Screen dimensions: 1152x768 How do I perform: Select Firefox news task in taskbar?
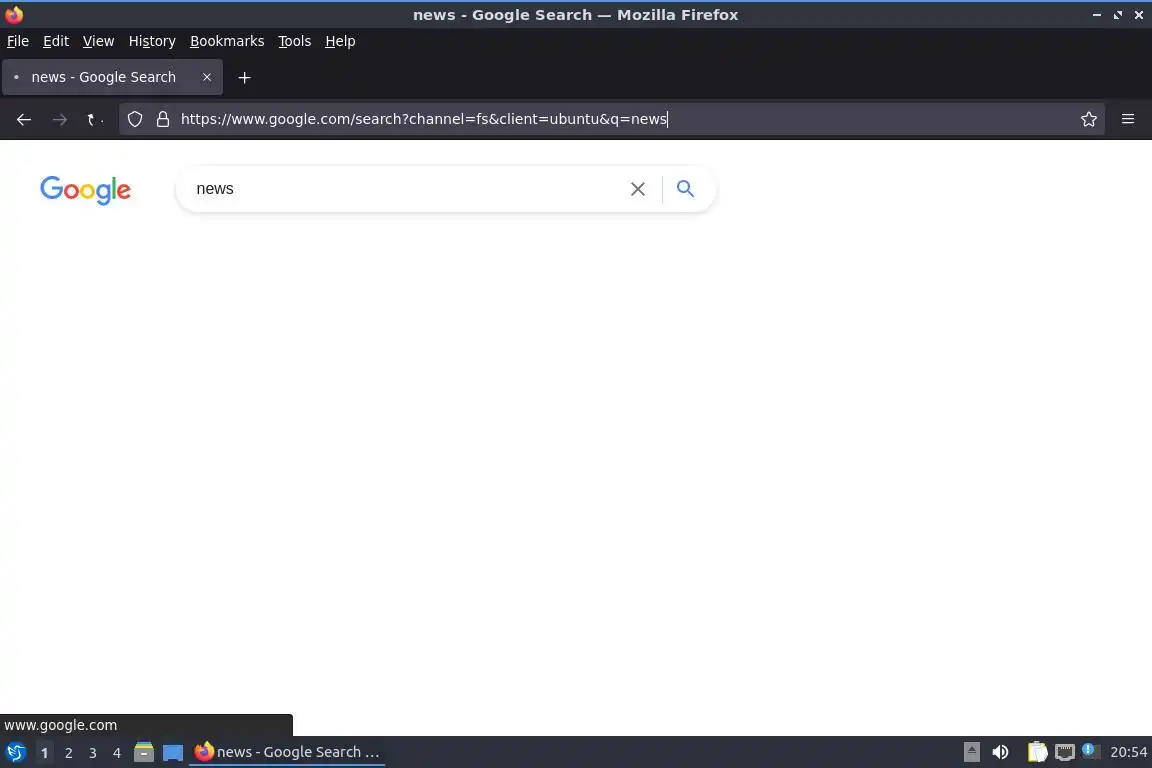(x=287, y=752)
